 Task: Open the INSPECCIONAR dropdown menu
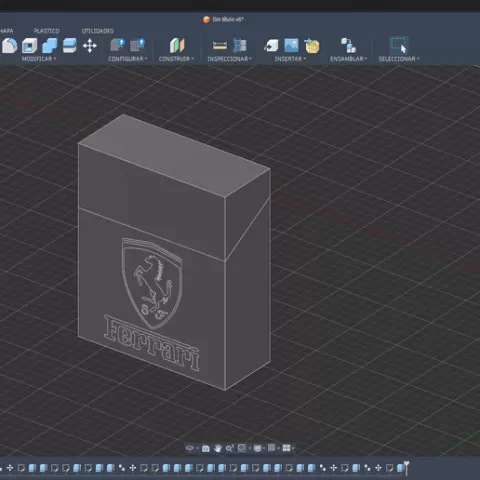coord(229,59)
